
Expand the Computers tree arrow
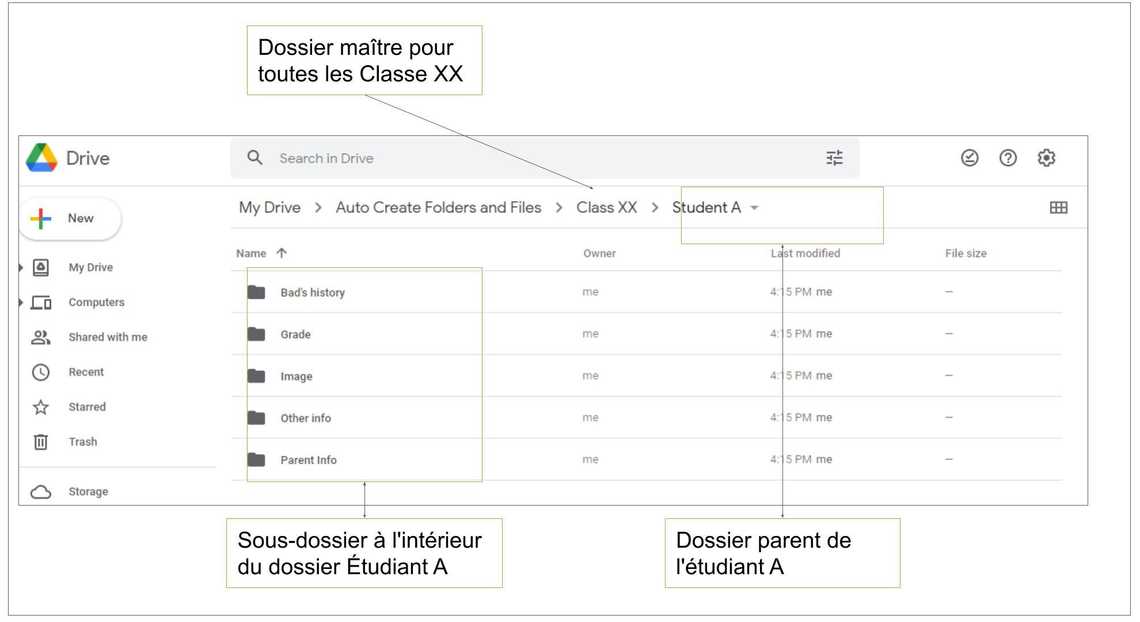[x=22, y=303]
